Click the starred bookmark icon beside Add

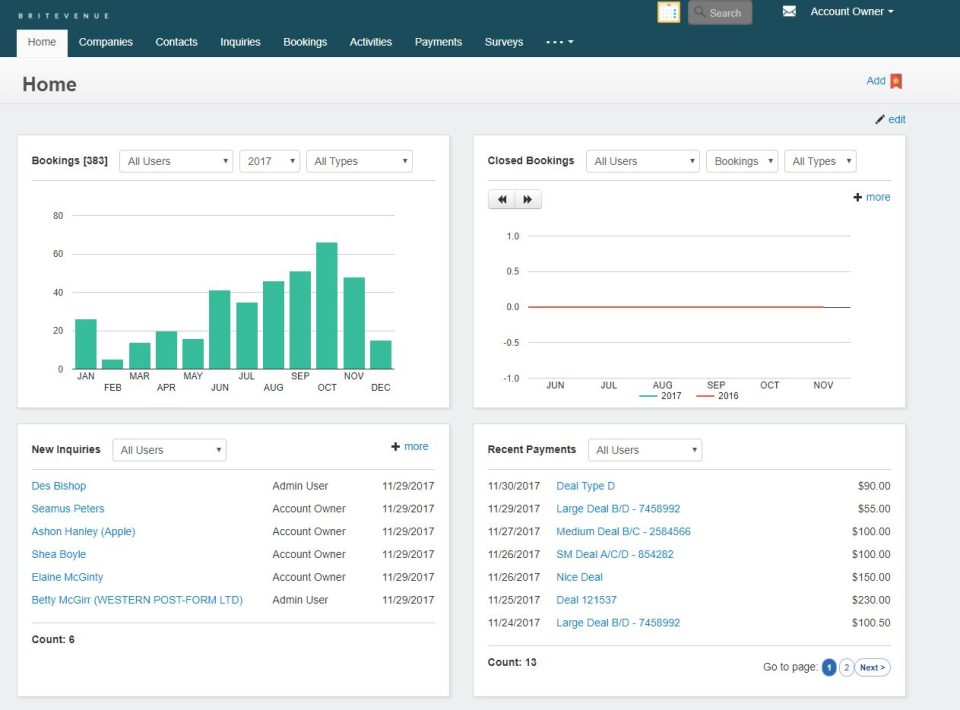[x=898, y=81]
